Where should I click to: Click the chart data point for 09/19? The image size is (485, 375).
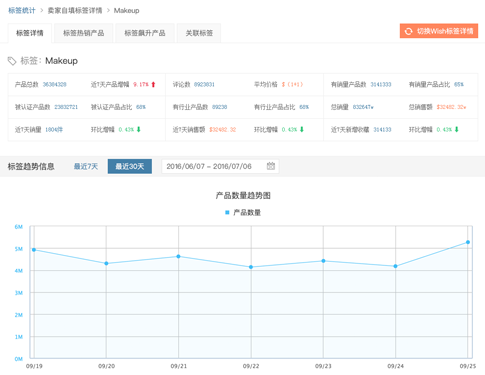34,250
